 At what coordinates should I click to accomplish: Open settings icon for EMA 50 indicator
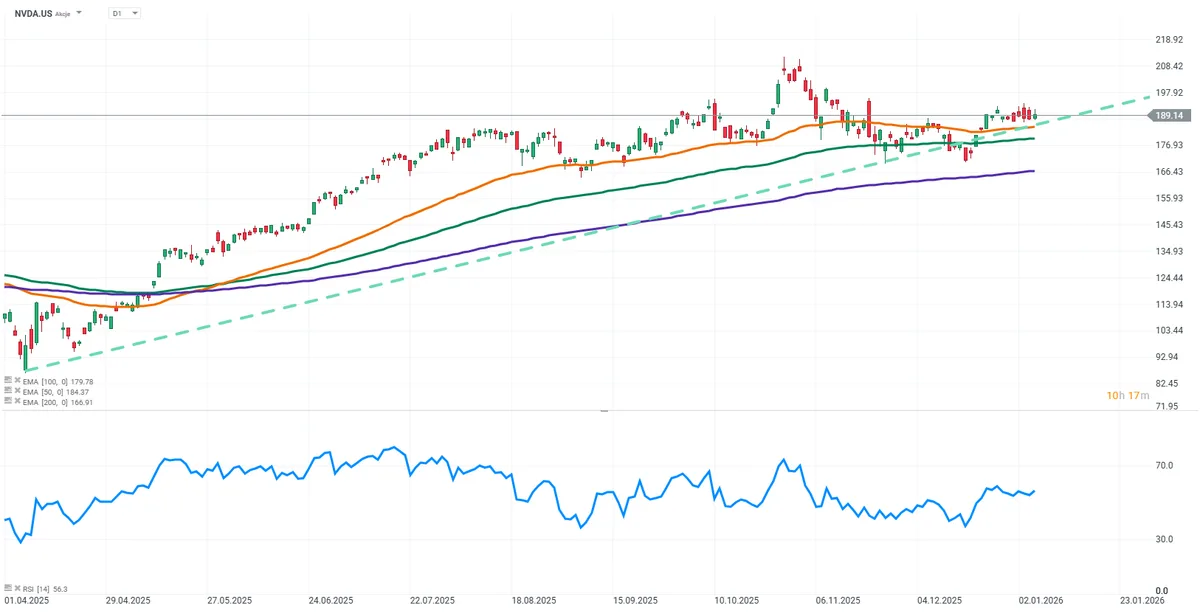(7, 391)
